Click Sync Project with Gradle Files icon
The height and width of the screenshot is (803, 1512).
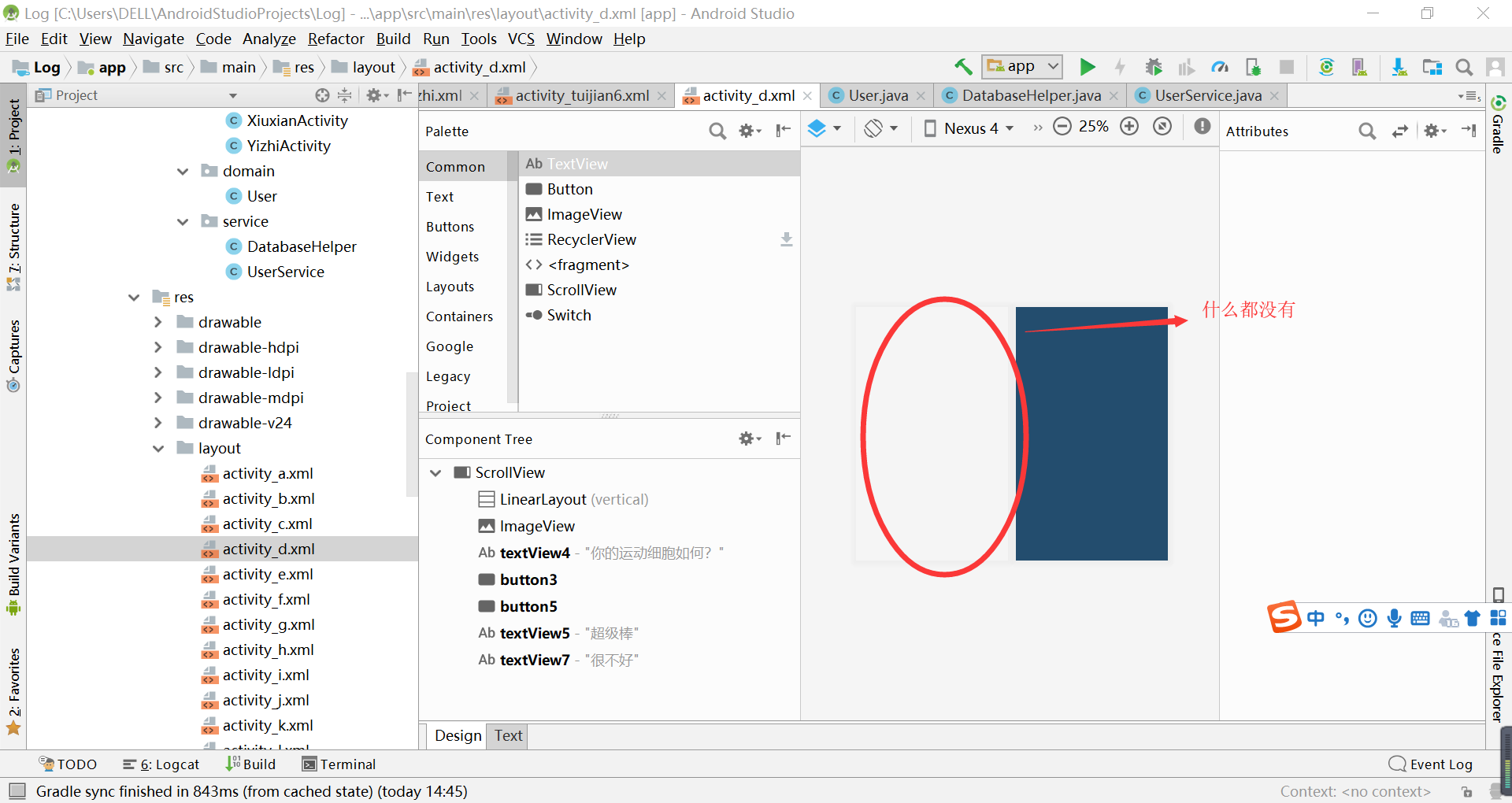click(1326, 67)
